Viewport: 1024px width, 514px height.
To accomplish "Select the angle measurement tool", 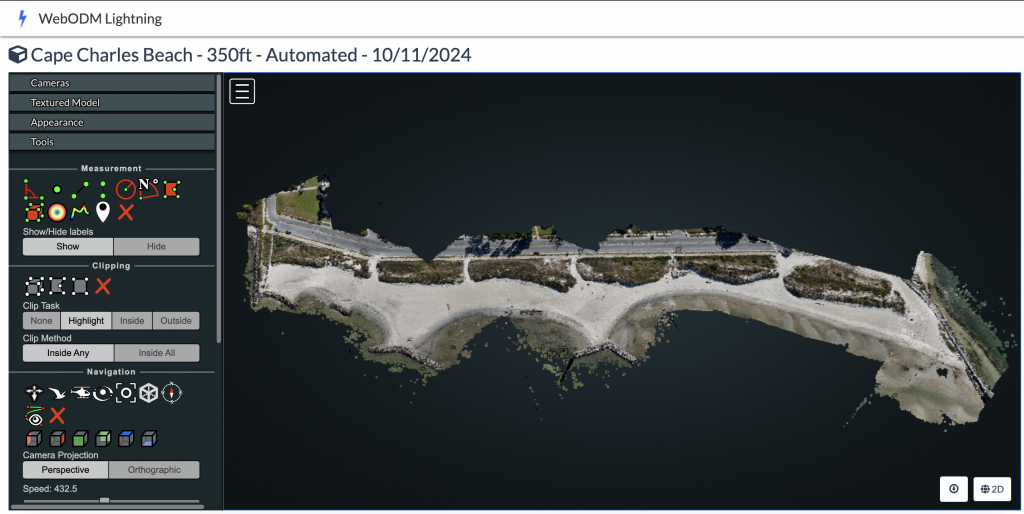I will pyautogui.click(x=33, y=188).
